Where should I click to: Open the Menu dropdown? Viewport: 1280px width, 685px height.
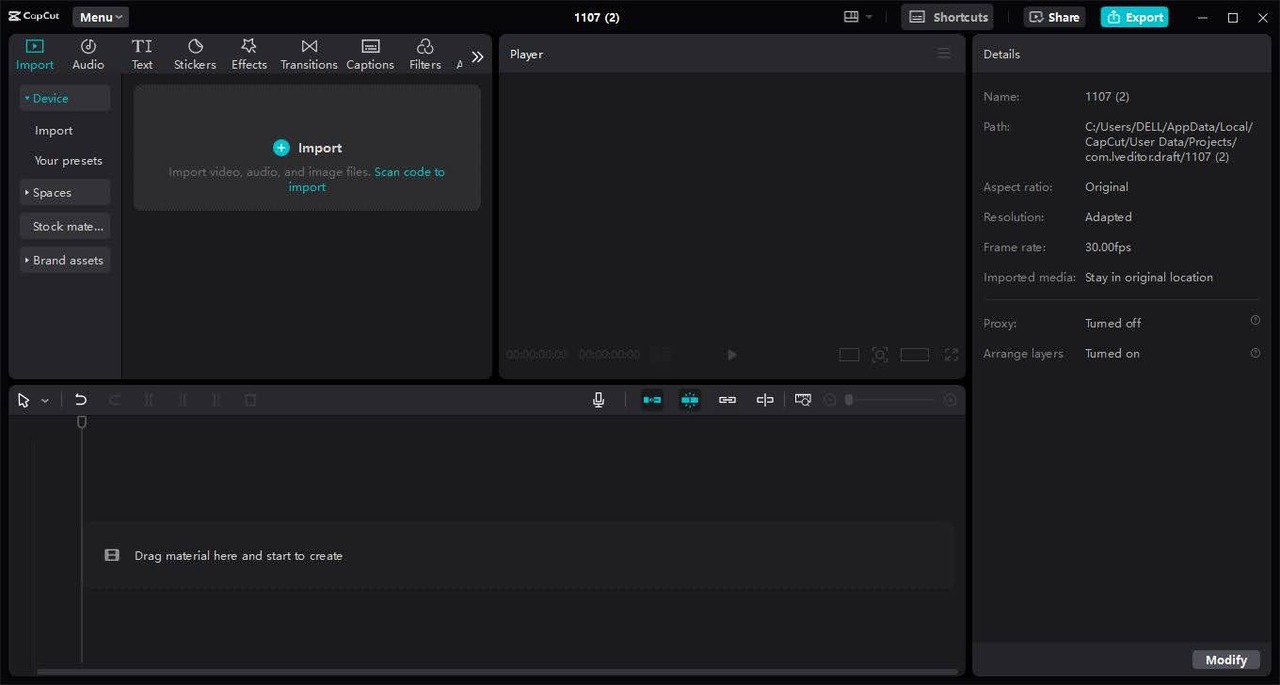pyautogui.click(x=99, y=16)
